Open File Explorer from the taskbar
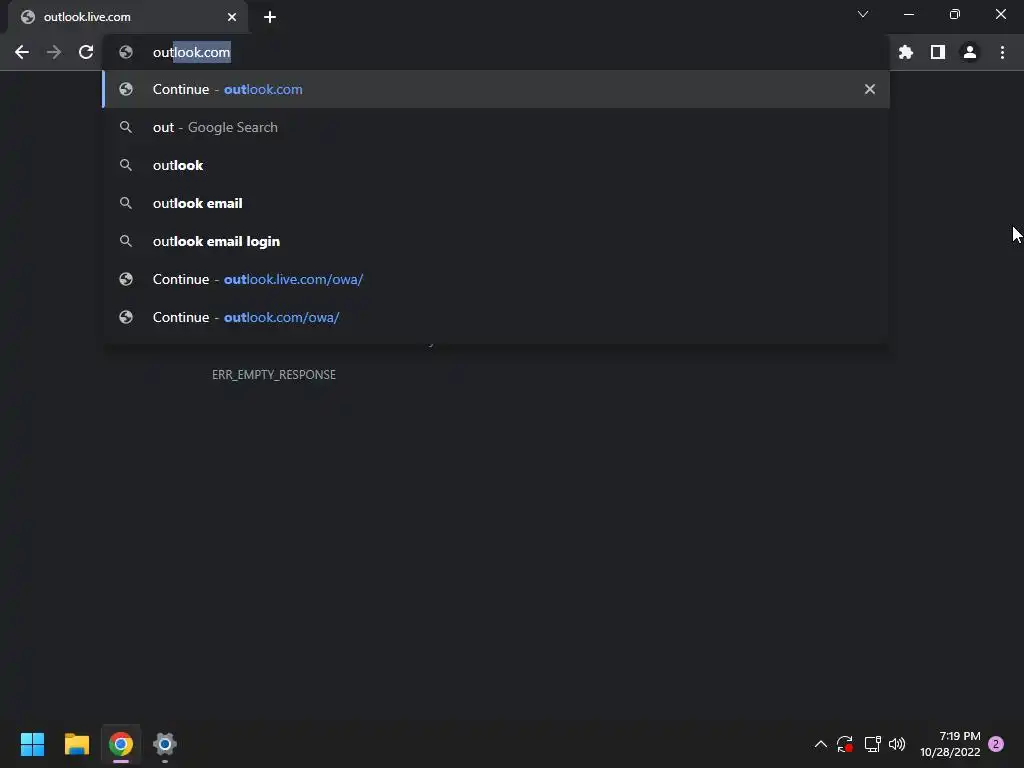This screenshot has height=768, width=1024. 77,744
